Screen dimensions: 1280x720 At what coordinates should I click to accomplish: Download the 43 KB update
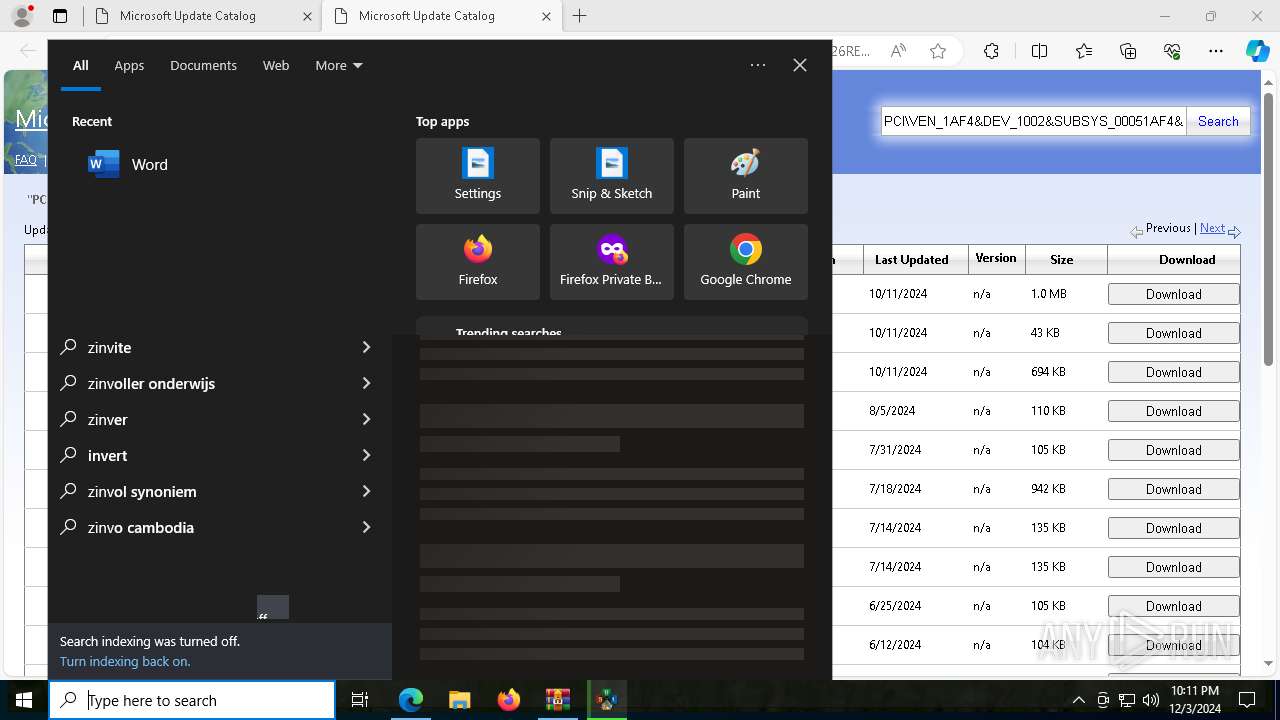pyautogui.click(x=1173, y=333)
